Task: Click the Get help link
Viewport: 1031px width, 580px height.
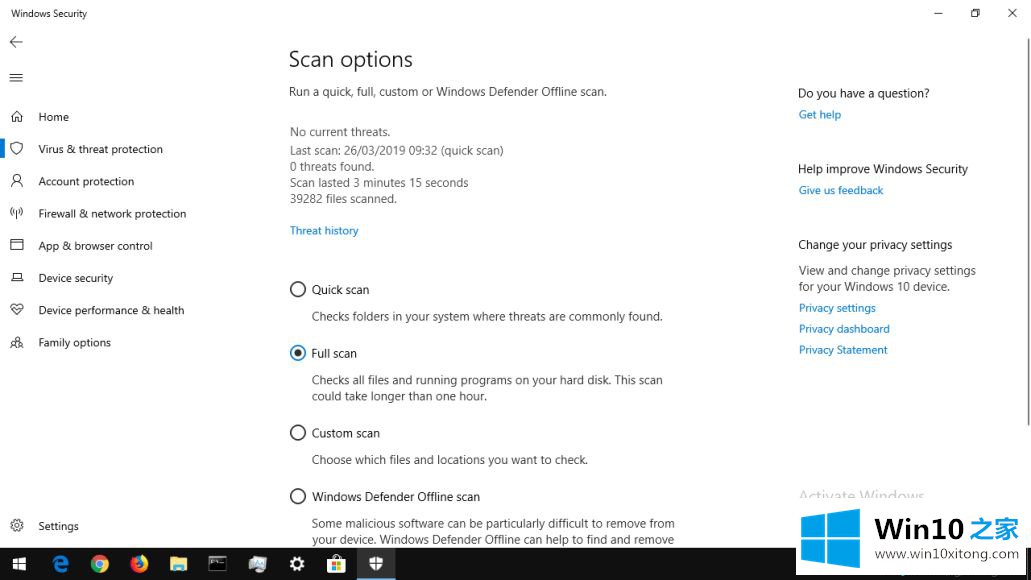Action: coord(819,114)
